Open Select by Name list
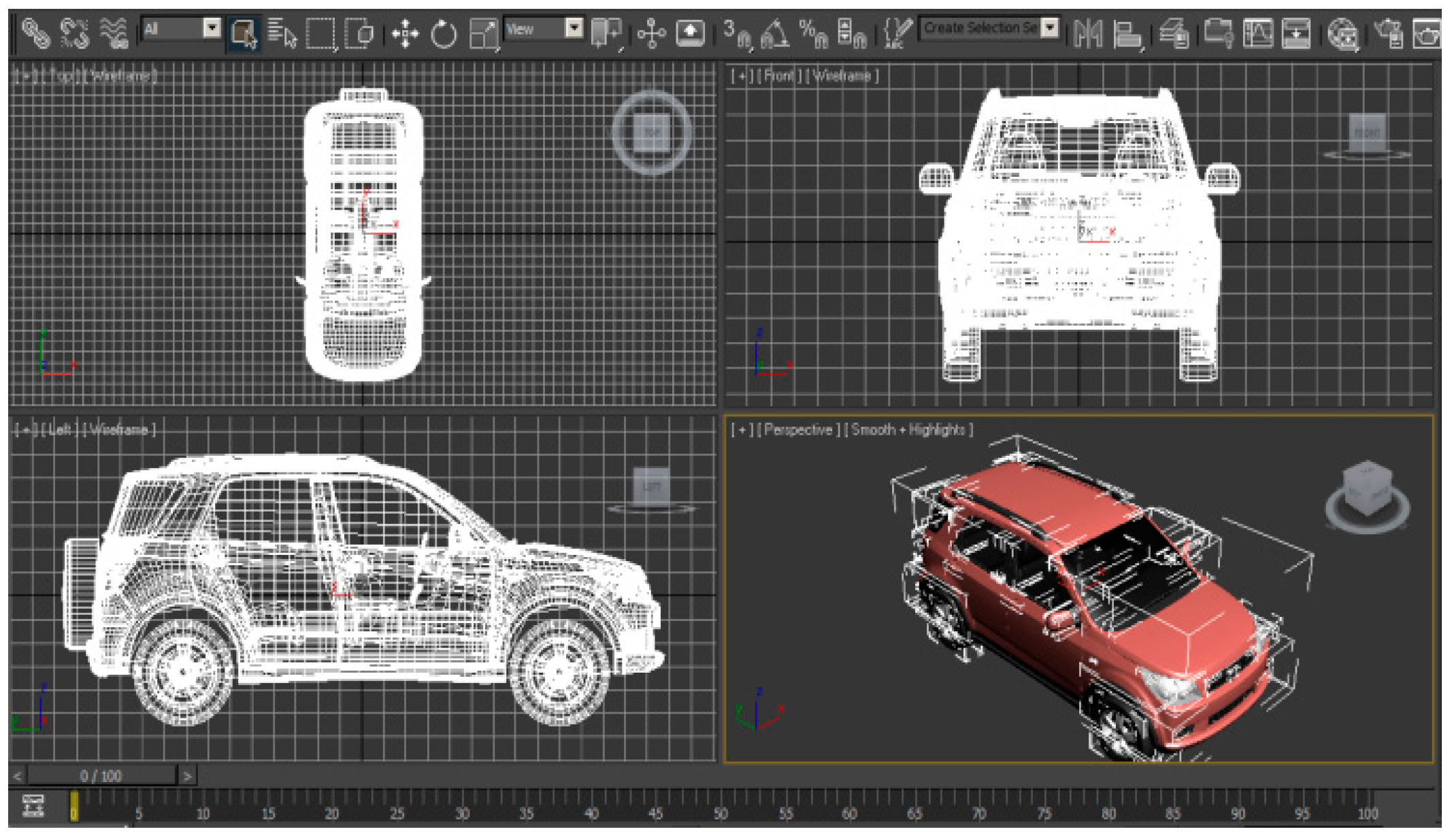The width and height of the screenshot is (1452, 840). pos(282,33)
